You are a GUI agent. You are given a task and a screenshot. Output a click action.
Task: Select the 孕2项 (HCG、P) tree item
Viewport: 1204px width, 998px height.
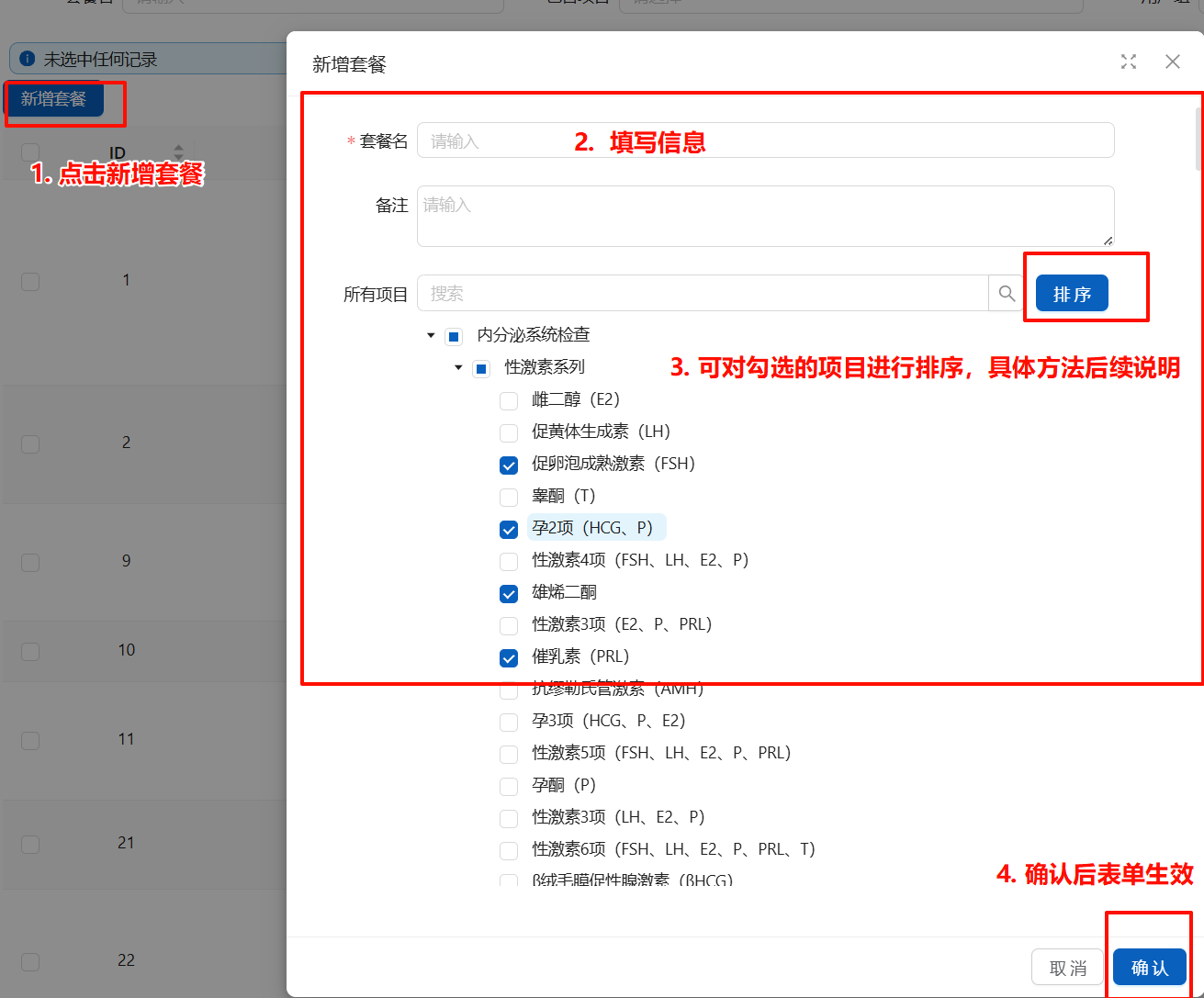click(x=592, y=528)
